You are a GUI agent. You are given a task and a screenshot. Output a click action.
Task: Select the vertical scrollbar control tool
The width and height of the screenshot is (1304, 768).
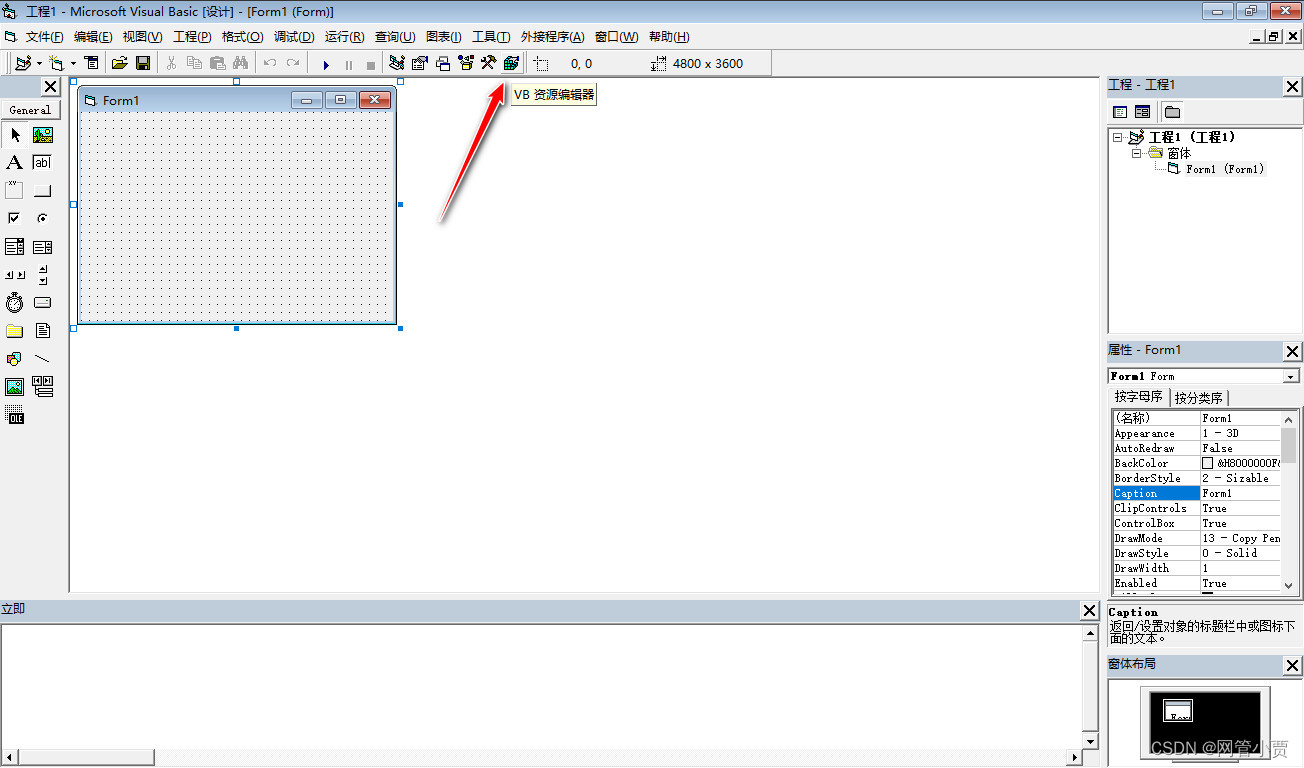coord(43,275)
